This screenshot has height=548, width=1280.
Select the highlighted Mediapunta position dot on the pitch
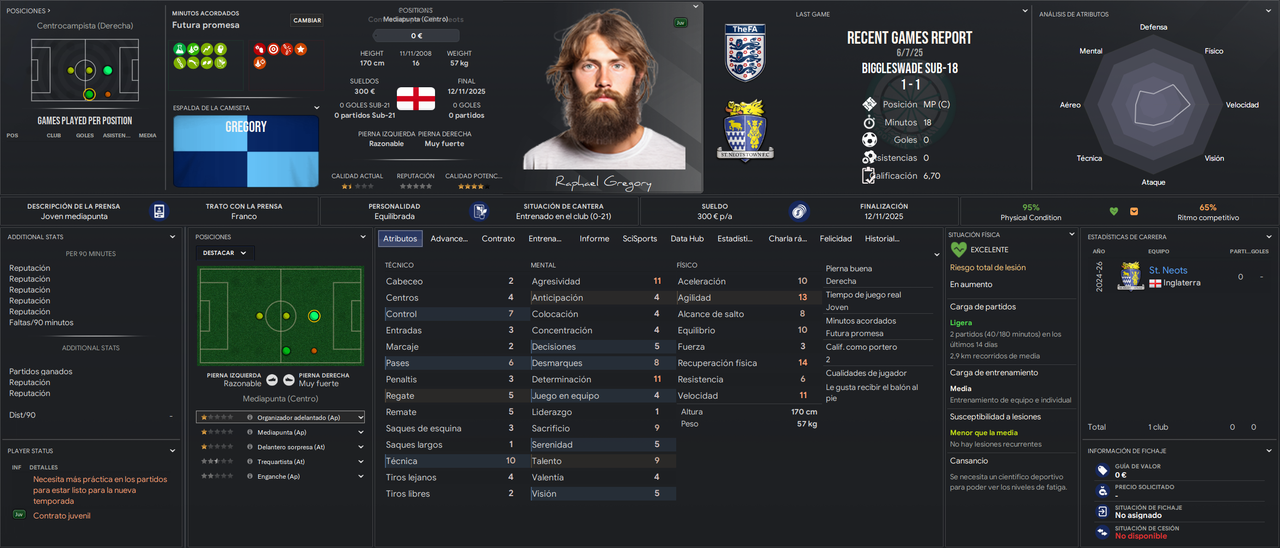coord(314,316)
